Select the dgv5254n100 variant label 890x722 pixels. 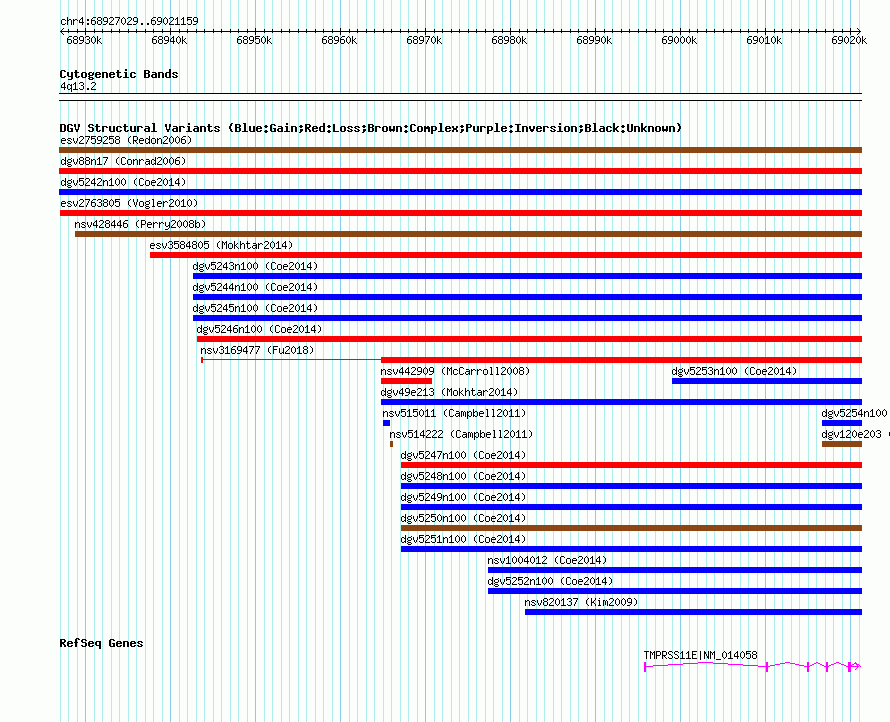point(854,413)
